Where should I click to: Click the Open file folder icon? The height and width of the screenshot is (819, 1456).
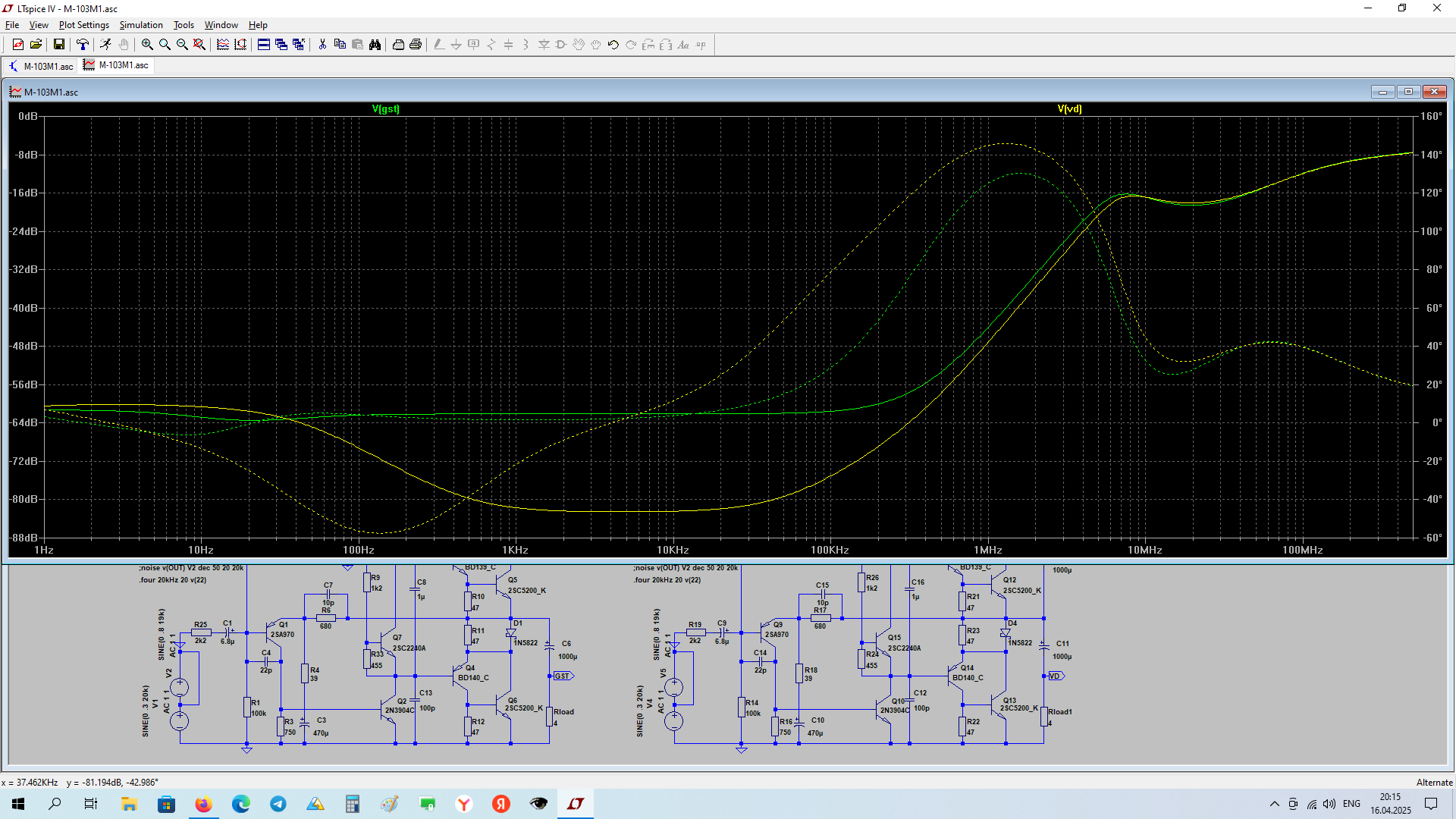point(36,45)
